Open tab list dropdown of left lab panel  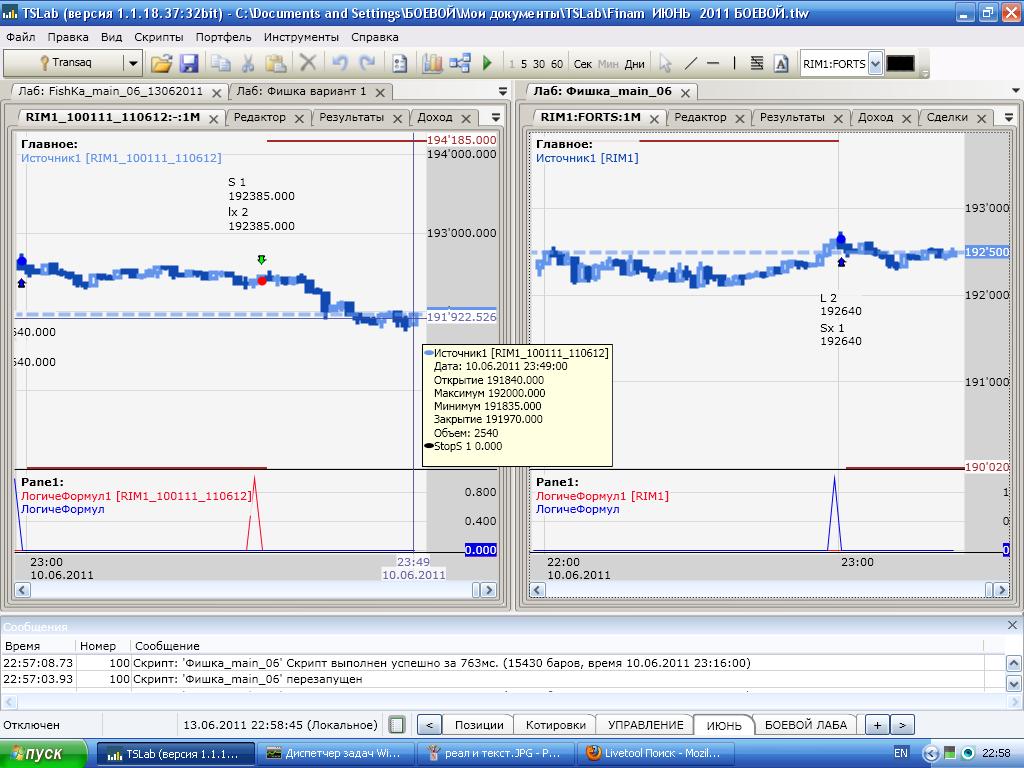tap(503, 91)
